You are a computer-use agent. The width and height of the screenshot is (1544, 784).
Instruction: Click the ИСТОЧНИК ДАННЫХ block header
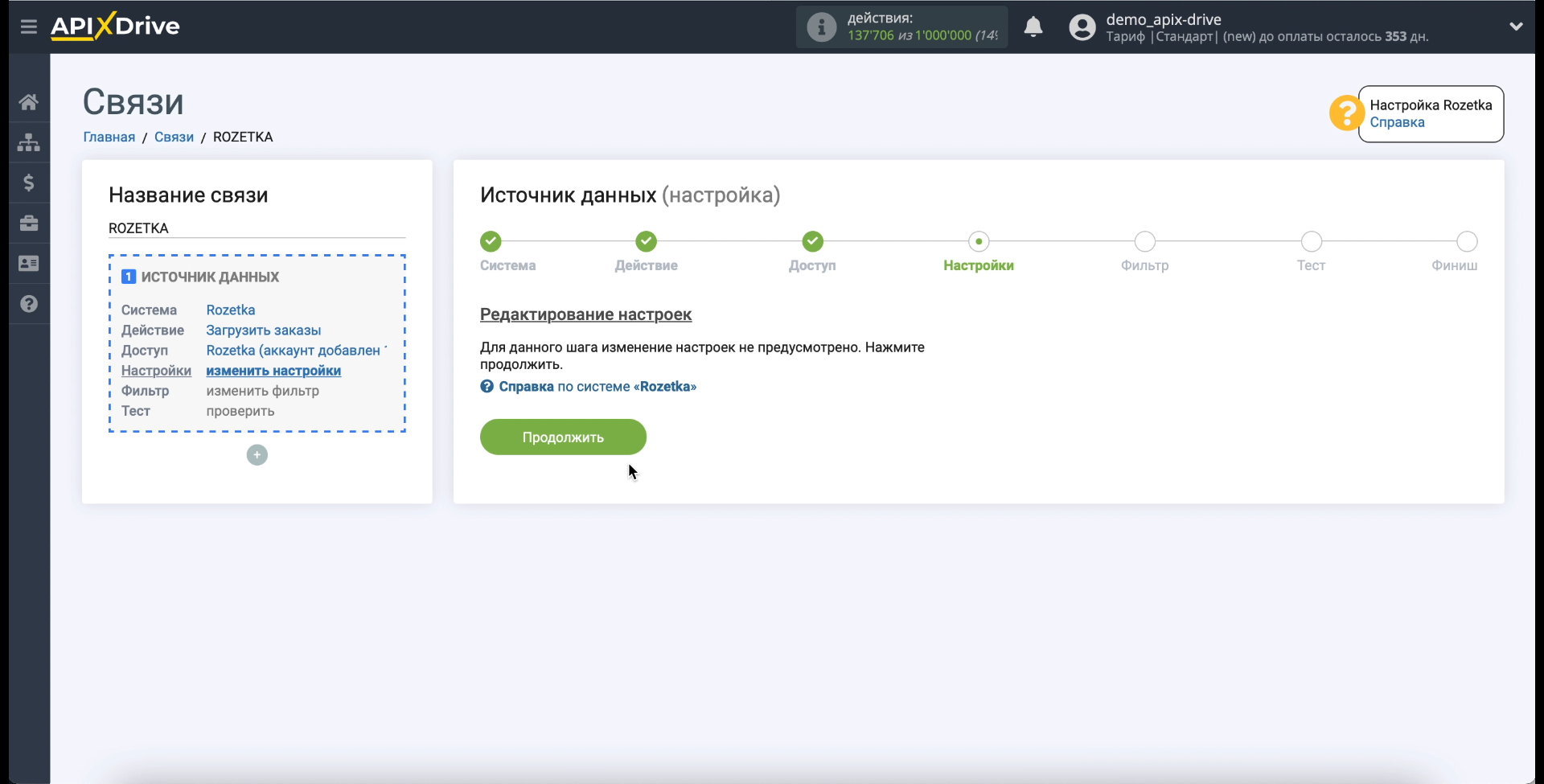[x=210, y=277]
